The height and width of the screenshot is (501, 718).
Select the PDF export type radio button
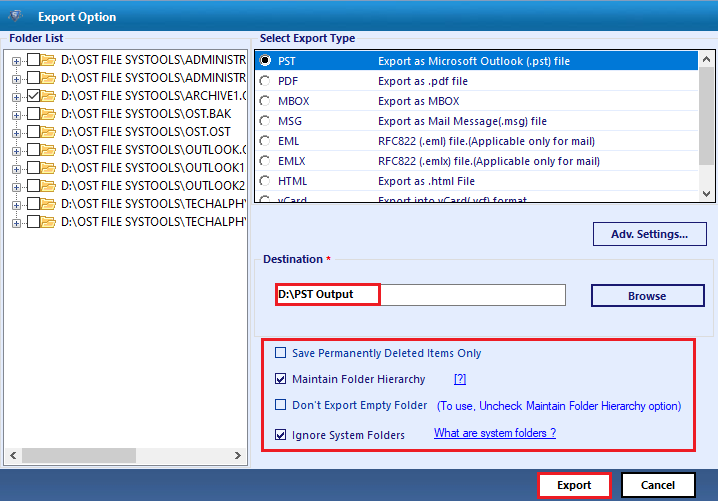[265, 81]
